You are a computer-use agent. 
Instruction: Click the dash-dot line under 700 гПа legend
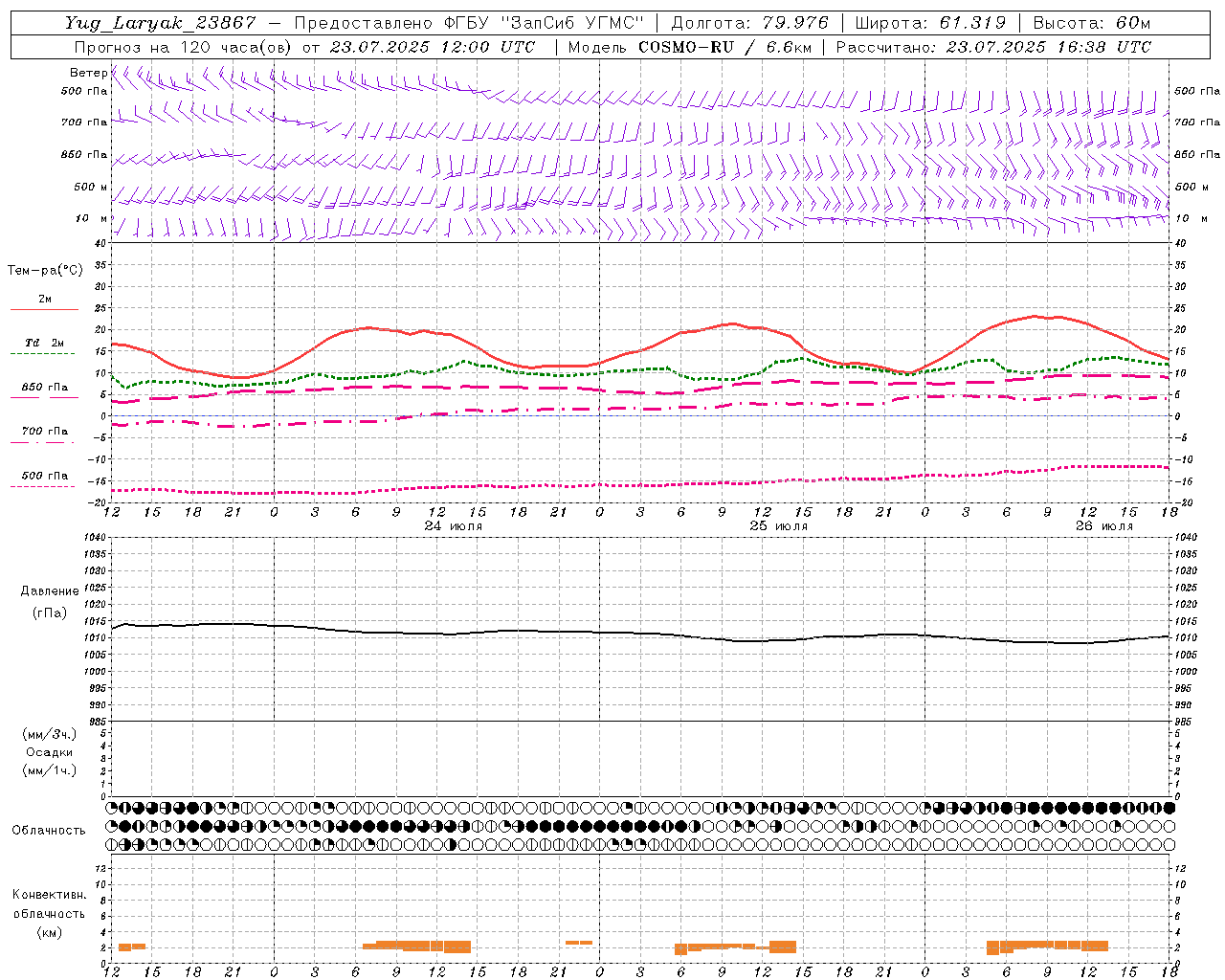tap(44, 442)
